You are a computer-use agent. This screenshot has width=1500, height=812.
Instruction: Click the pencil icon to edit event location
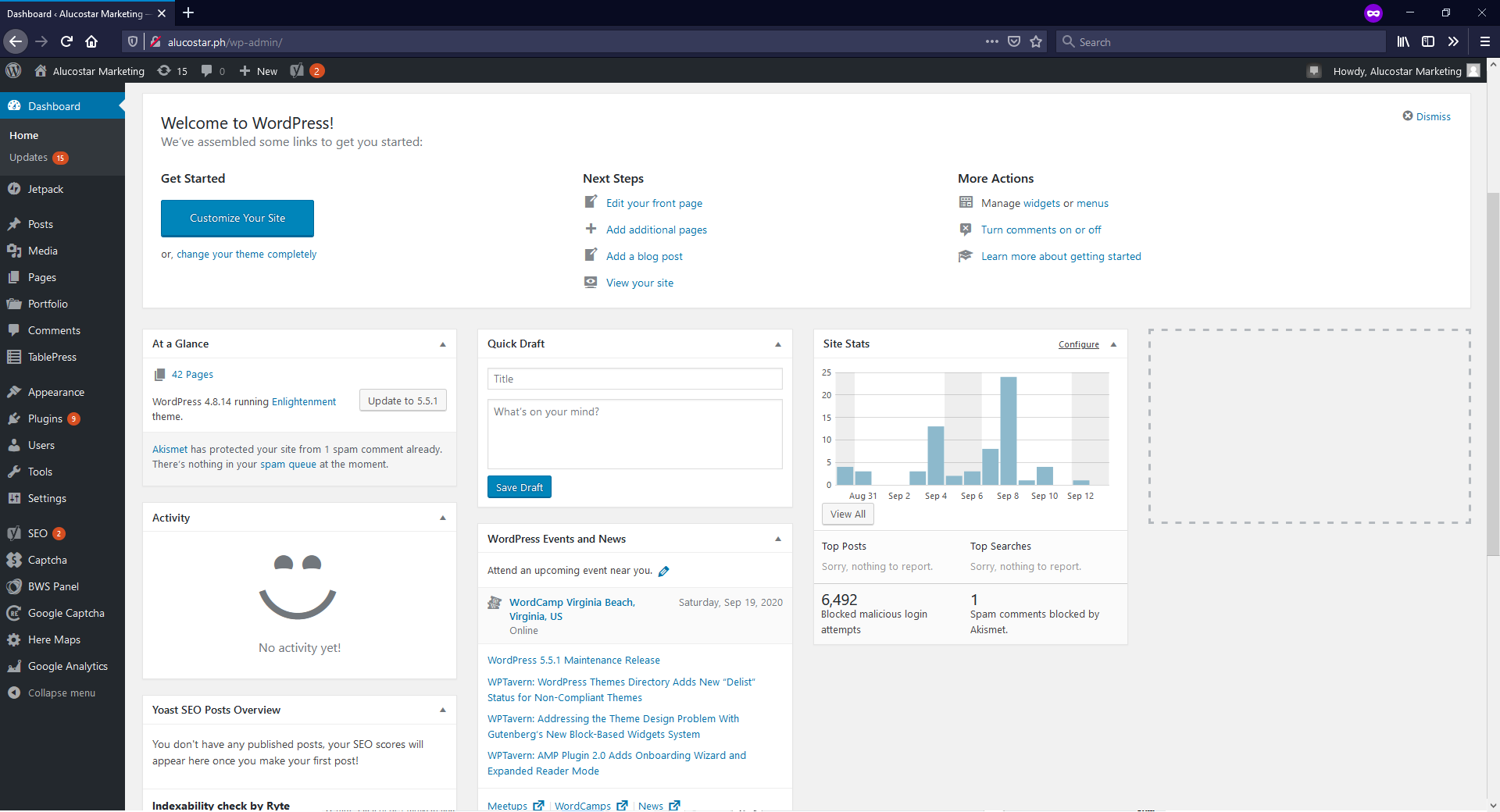click(664, 571)
